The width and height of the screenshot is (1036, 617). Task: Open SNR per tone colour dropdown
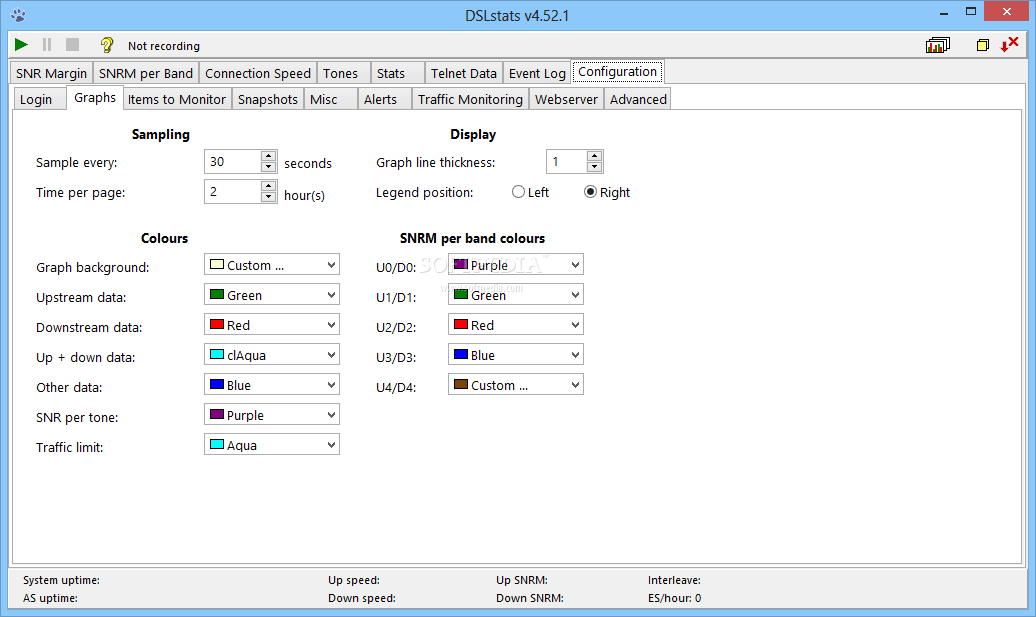(x=272, y=415)
